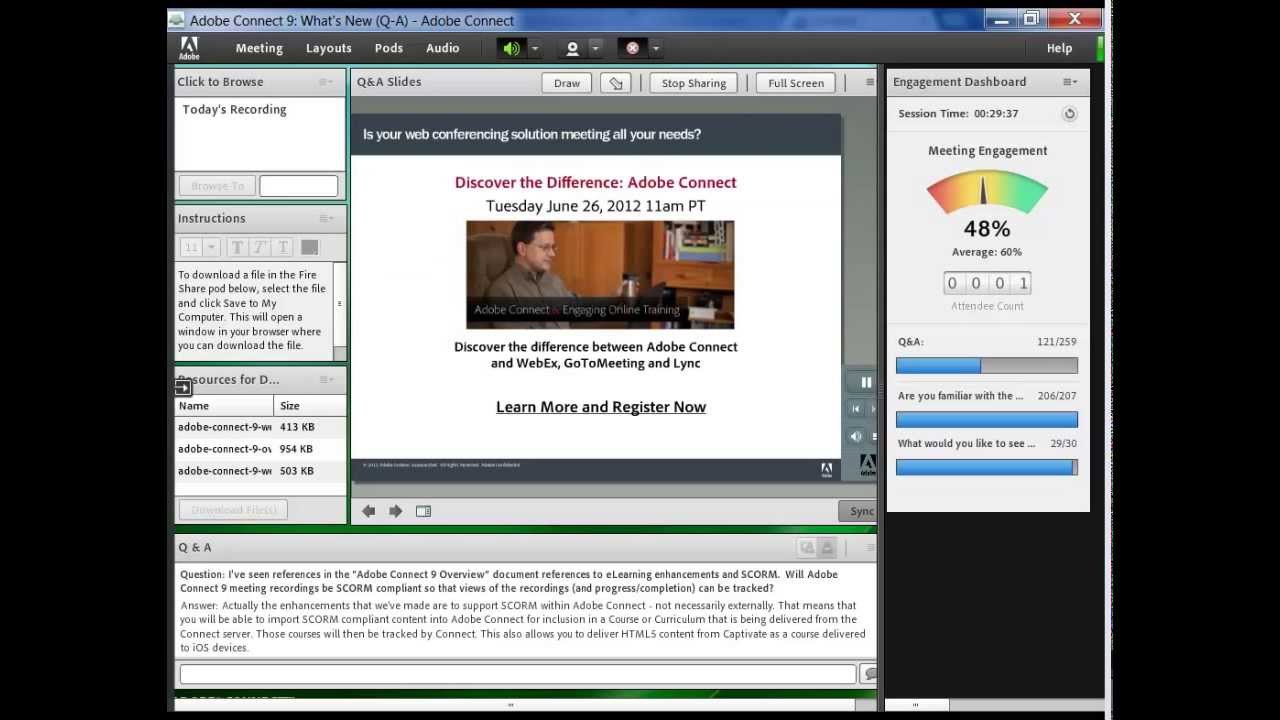Image resolution: width=1280 pixels, height=720 pixels.
Task: Click the Stop Sharing button
Action: pos(694,83)
